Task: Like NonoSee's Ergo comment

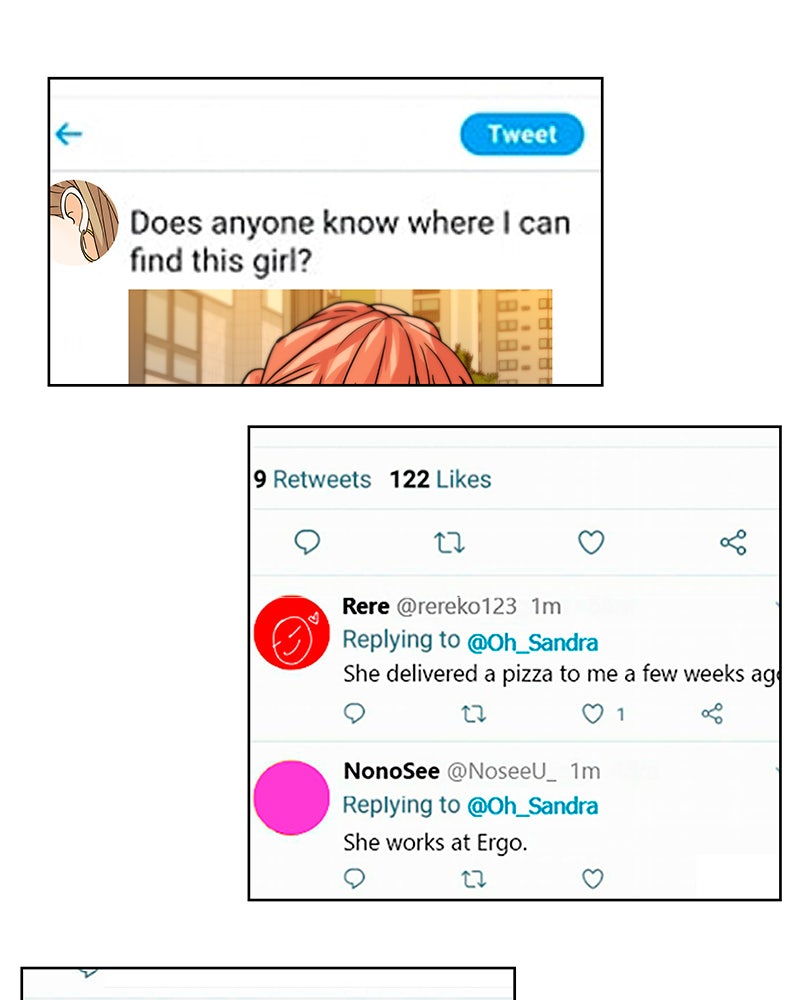Action: point(593,879)
